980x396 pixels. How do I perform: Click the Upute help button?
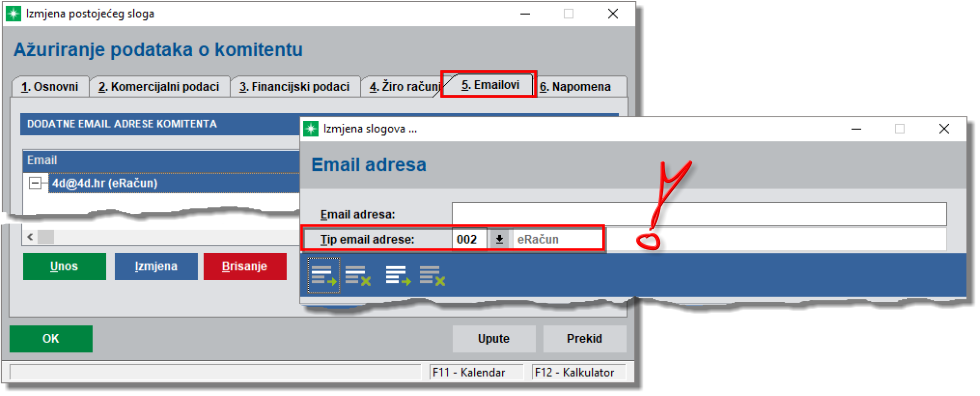(x=494, y=339)
